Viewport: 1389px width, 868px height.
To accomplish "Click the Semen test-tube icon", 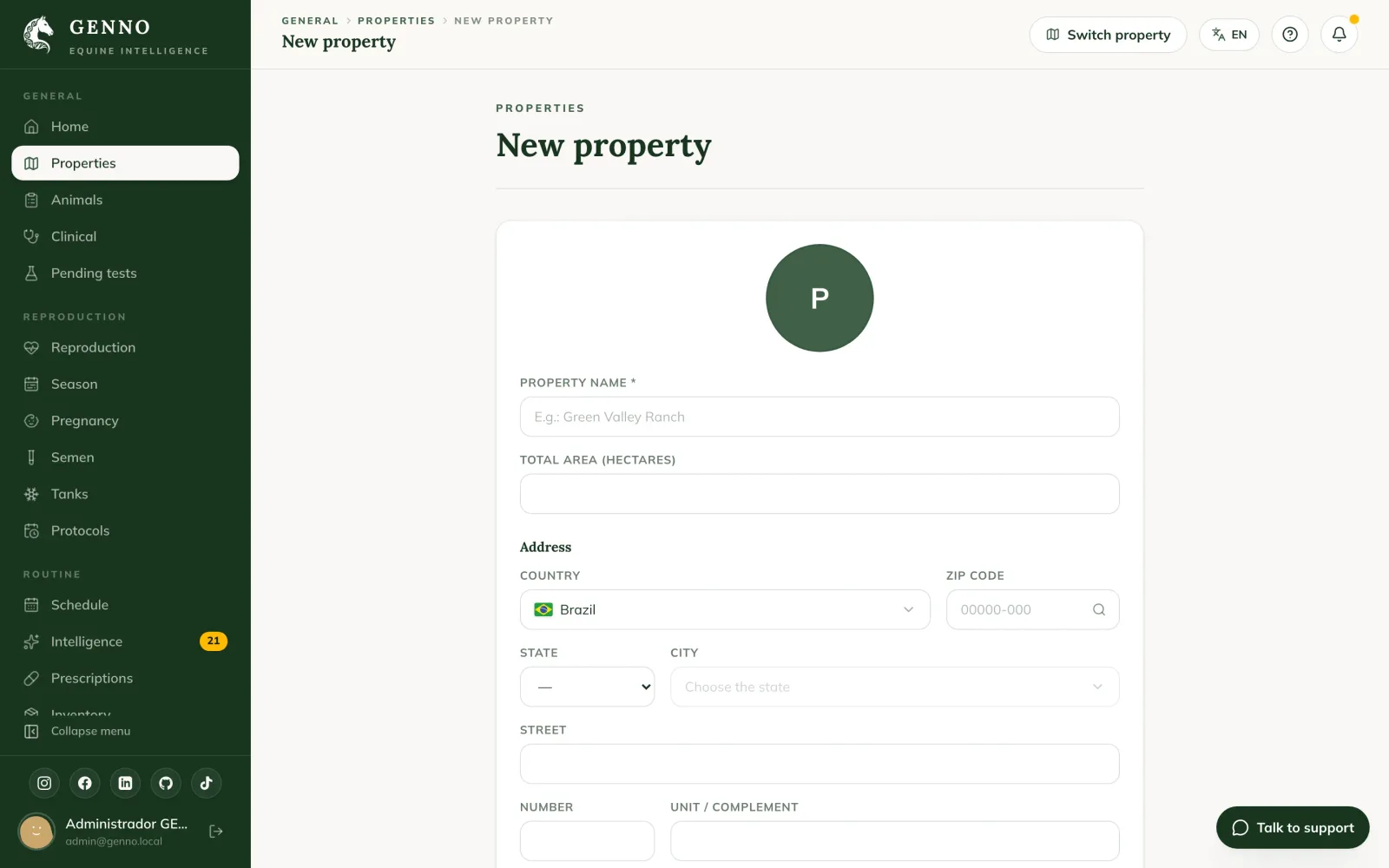I will (x=31, y=457).
